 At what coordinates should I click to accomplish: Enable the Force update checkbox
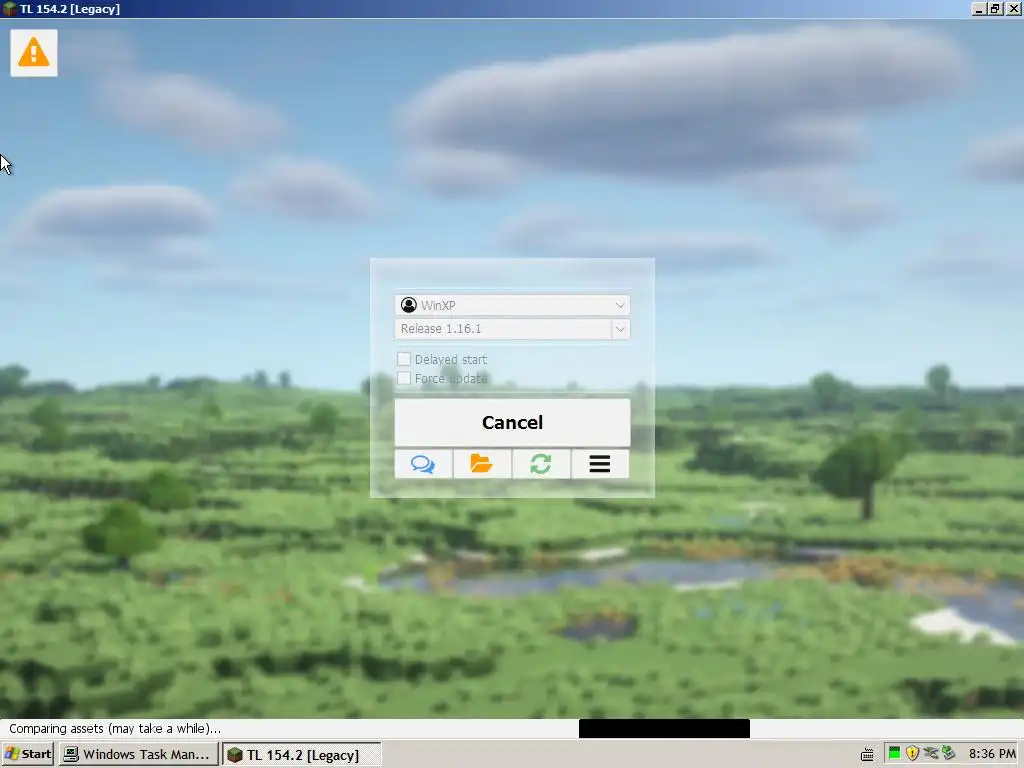(x=404, y=378)
